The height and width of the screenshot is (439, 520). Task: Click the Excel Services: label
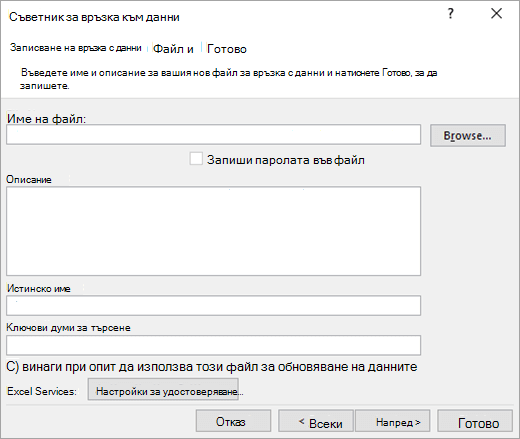click(42, 391)
